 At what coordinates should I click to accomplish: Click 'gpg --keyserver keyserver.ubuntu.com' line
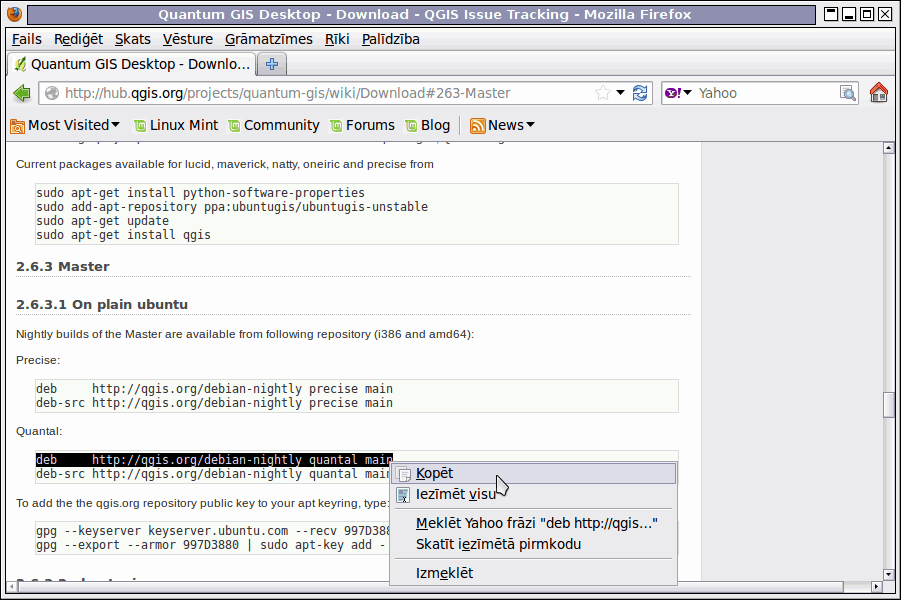pos(213,530)
